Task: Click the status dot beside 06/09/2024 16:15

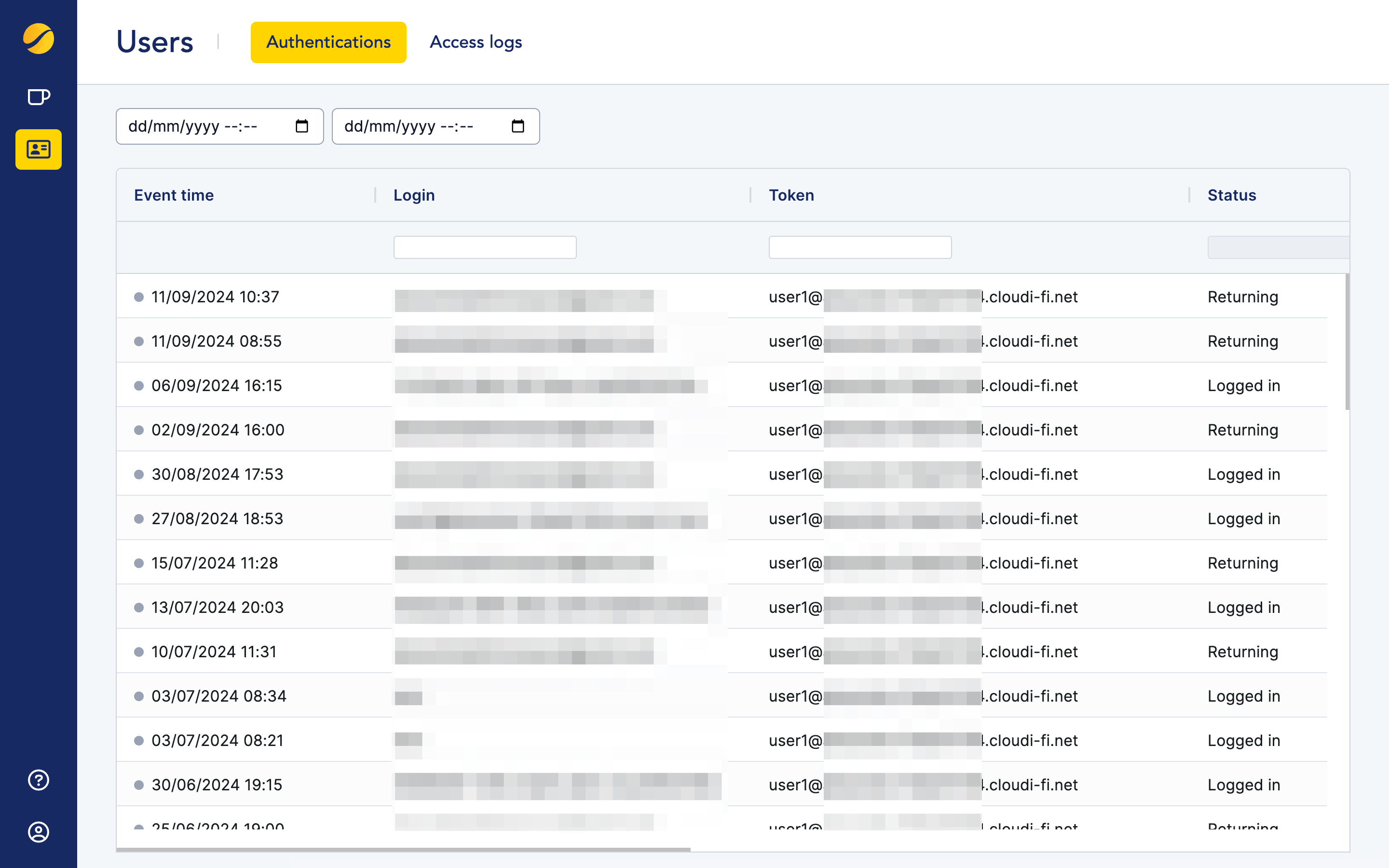Action: pos(138,385)
